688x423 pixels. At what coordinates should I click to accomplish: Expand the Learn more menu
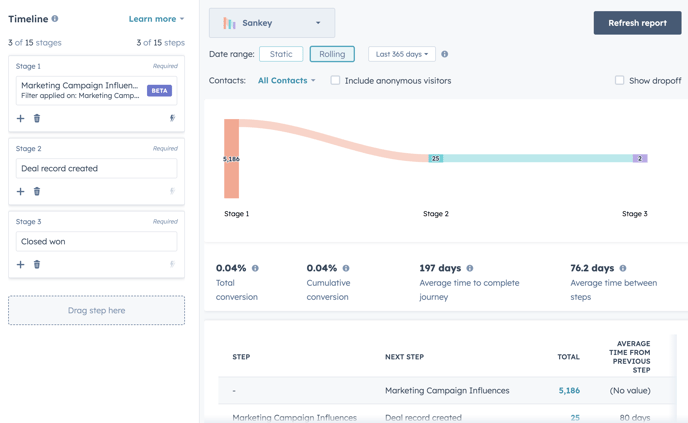click(156, 19)
